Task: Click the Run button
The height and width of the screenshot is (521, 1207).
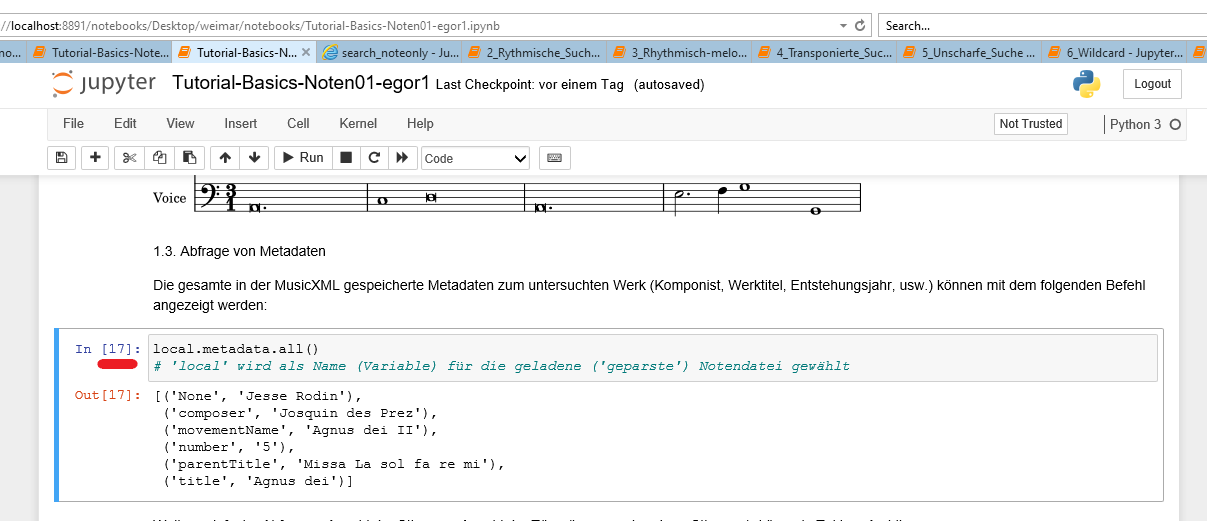Action: click(301, 158)
